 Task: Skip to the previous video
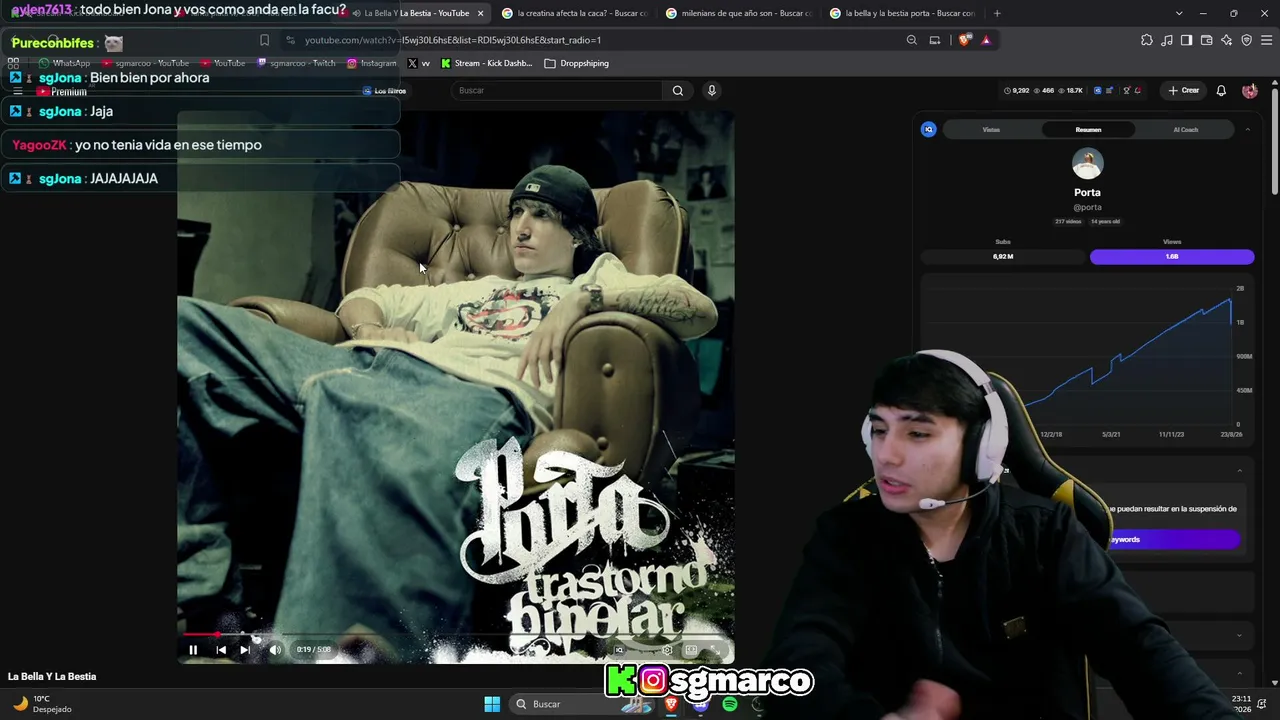(221, 650)
